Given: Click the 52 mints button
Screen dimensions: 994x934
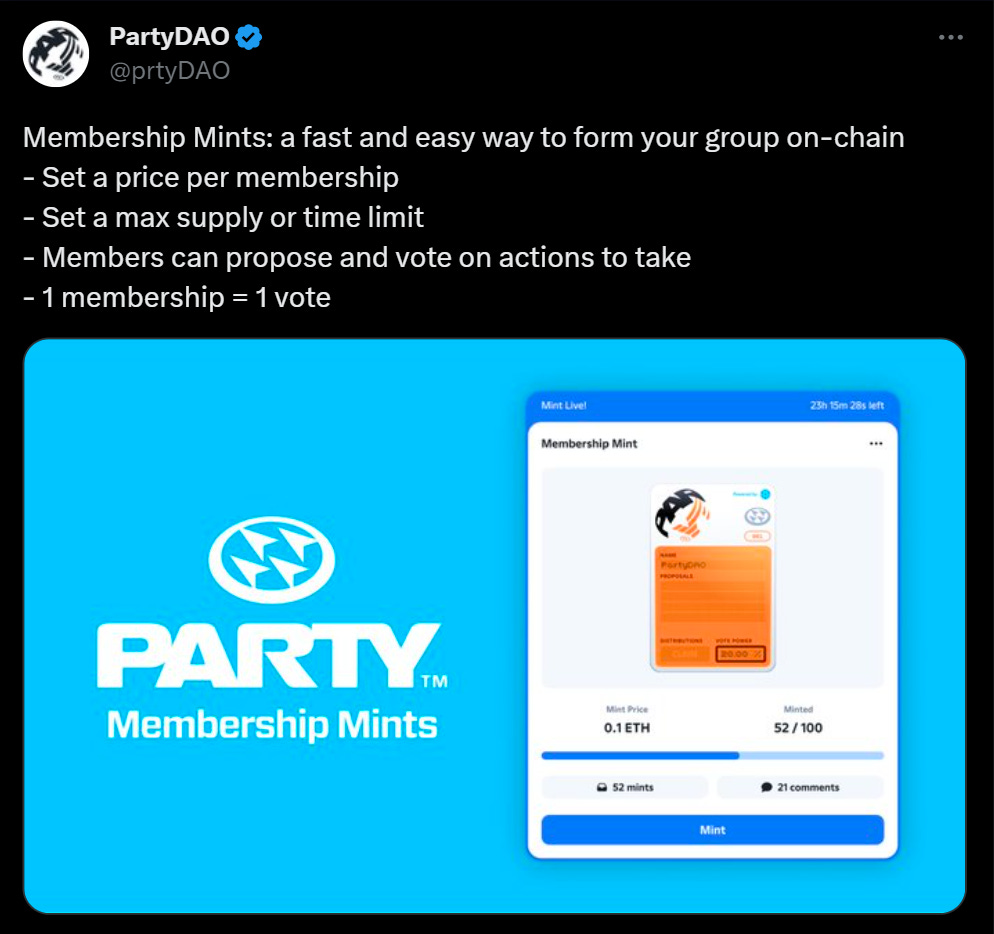Looking at the screenshot, I should [x=625, y=787].
